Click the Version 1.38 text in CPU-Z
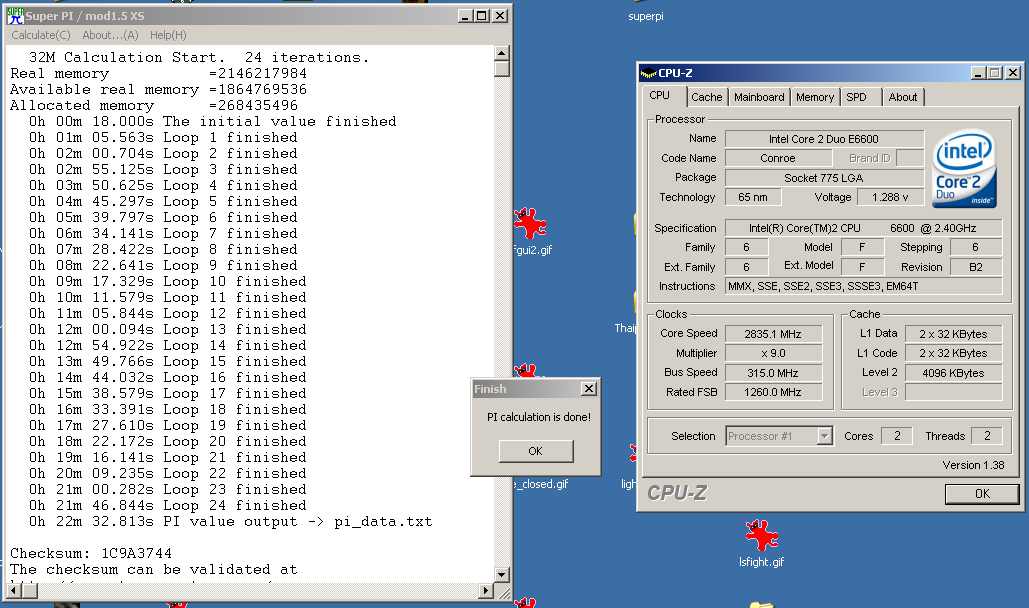This screenshot has height=608, width=1029. 973,465
